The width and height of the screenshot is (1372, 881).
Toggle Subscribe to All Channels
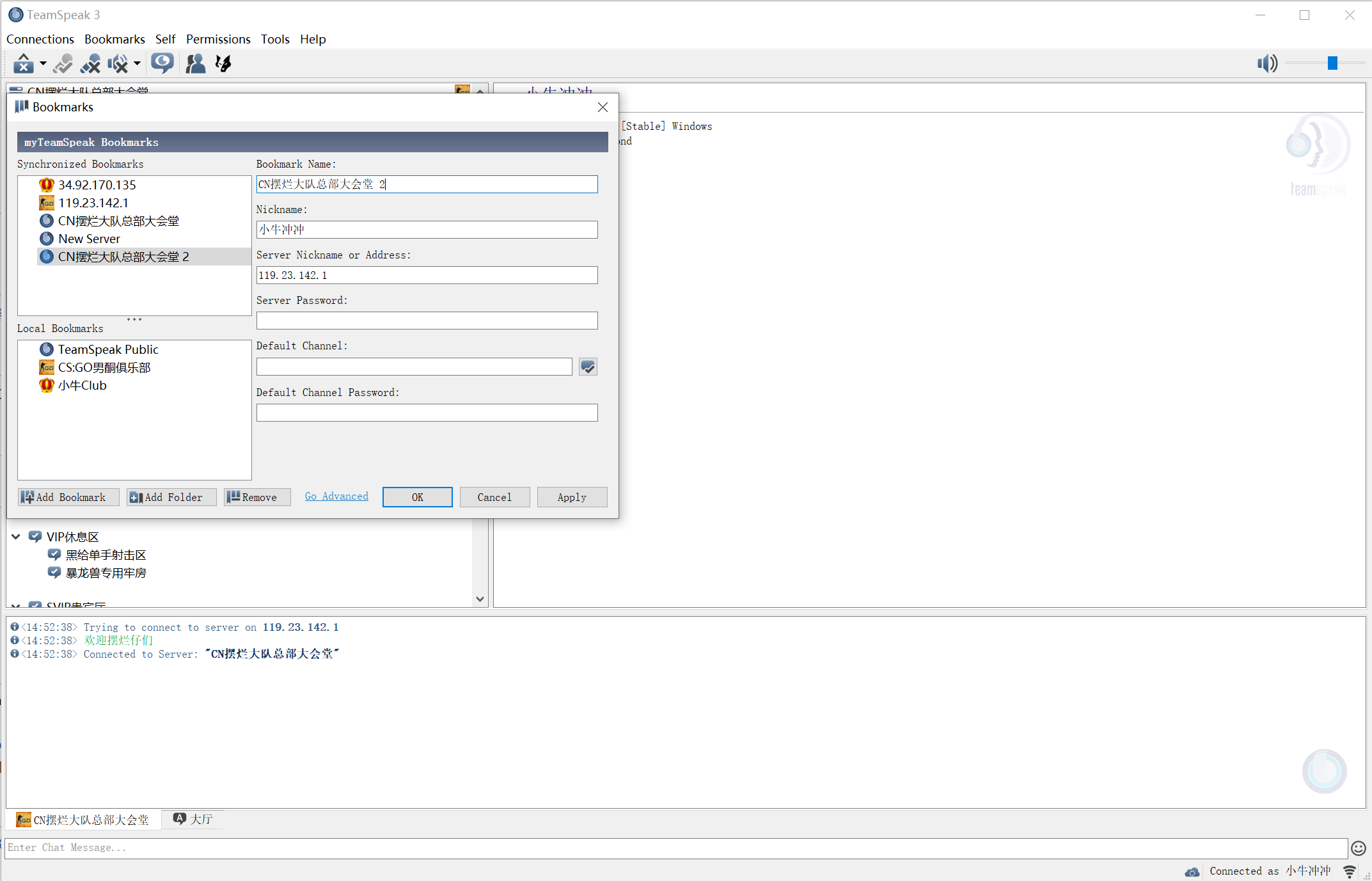tap(162, 63)
